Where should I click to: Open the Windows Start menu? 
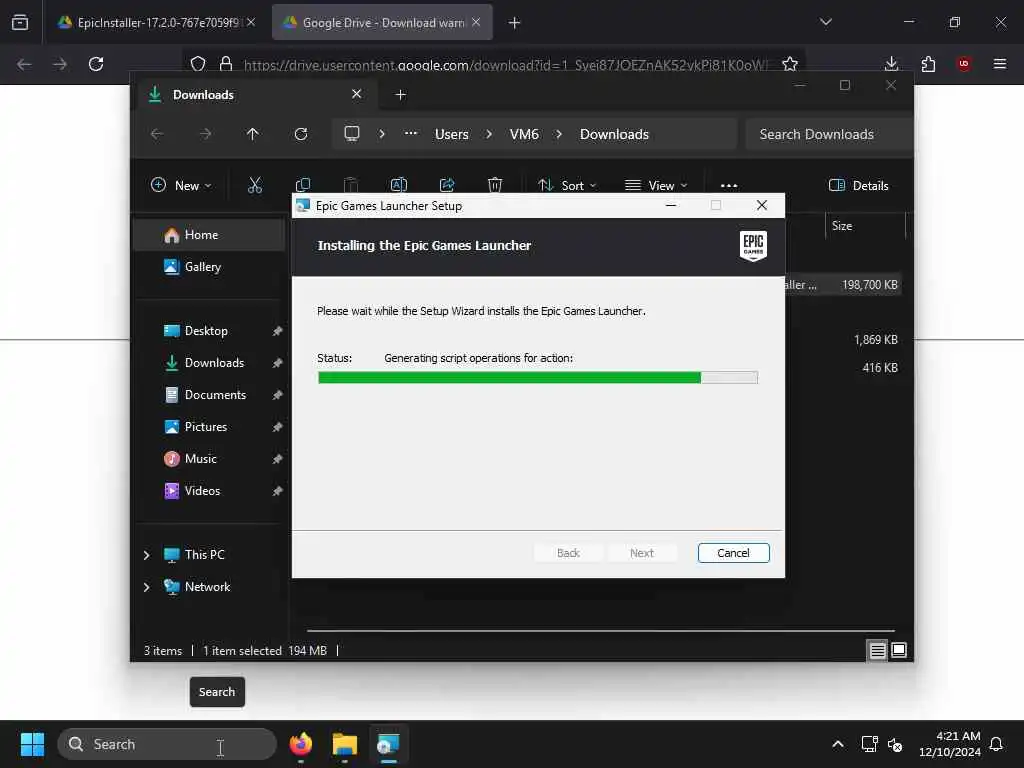32,744
